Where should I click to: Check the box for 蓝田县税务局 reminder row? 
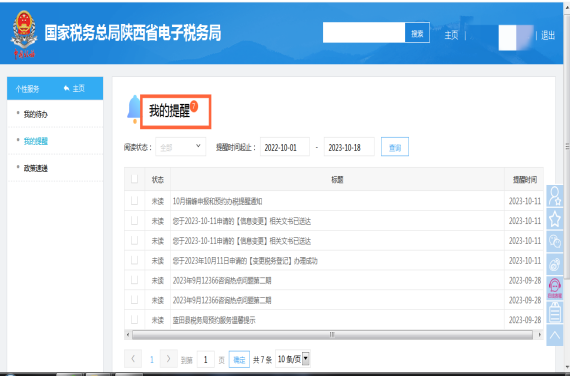[135, 320]
